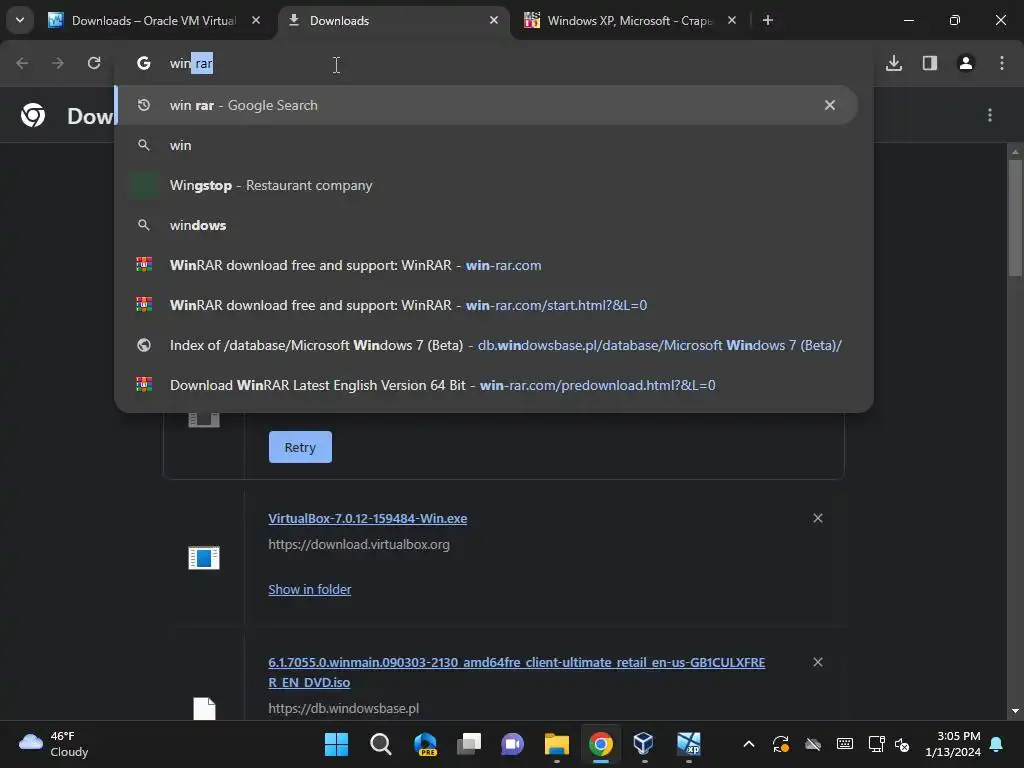Click the sync status tray icon
1024x768 pixels.
781,744
